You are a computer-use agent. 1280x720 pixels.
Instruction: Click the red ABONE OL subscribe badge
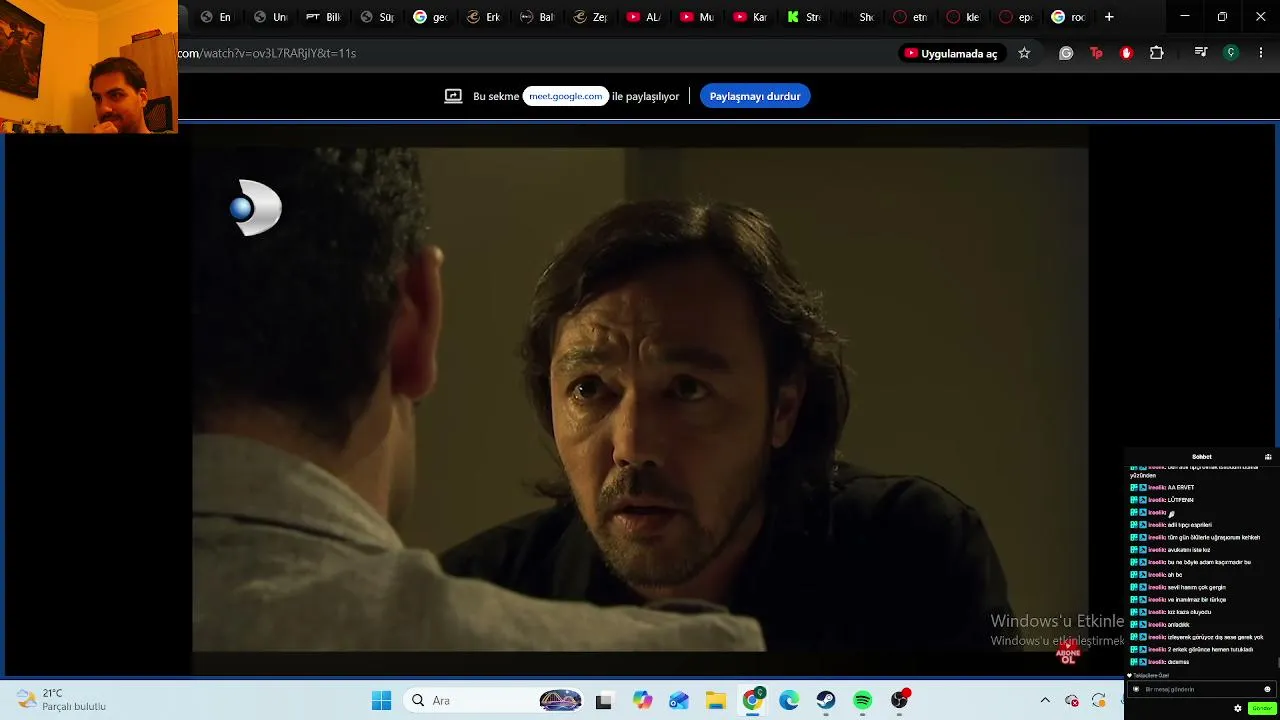pyautogui.click(x=1068, y=654)
